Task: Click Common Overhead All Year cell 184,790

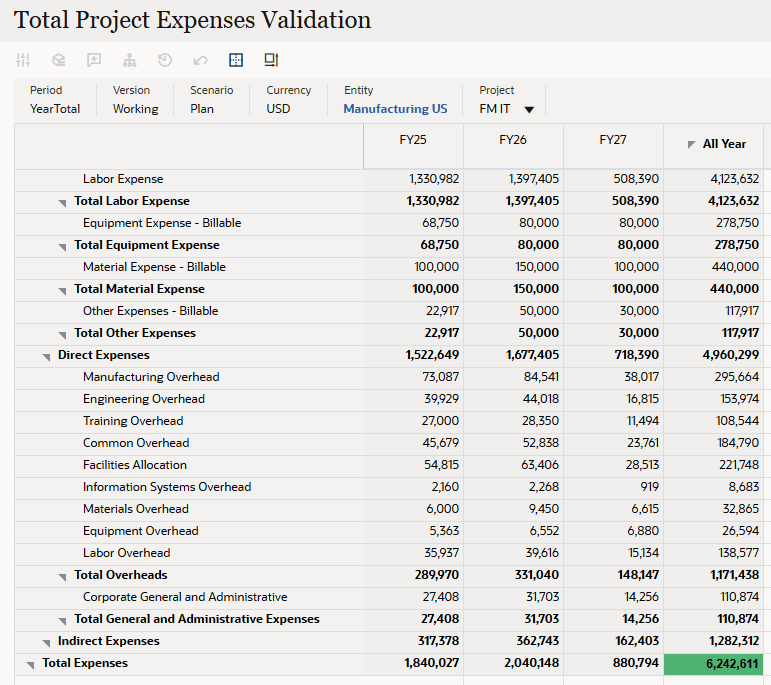Action: 713,443
